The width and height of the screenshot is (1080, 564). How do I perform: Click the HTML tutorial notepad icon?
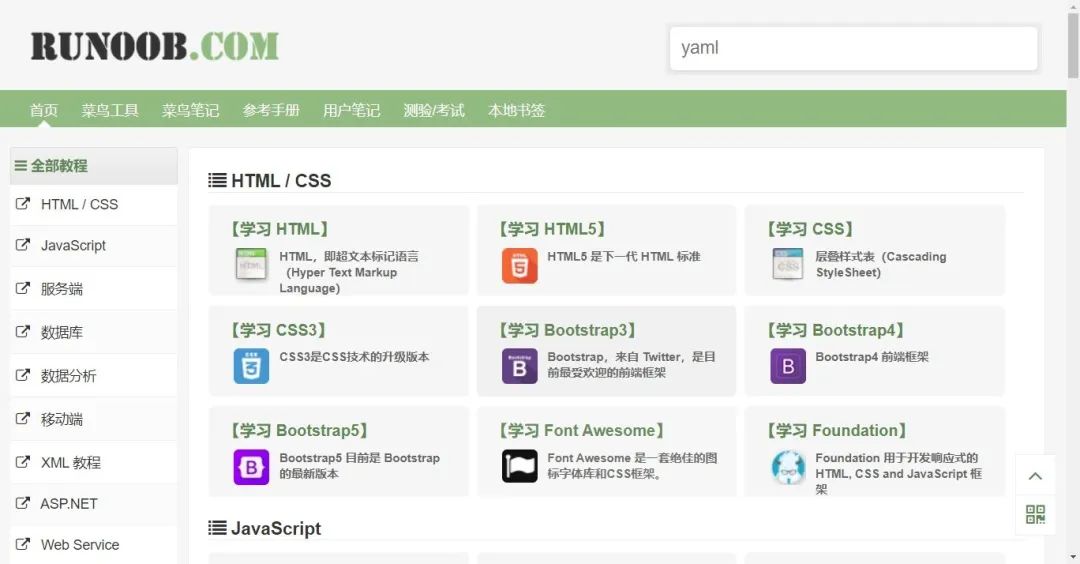pos(251,265)
